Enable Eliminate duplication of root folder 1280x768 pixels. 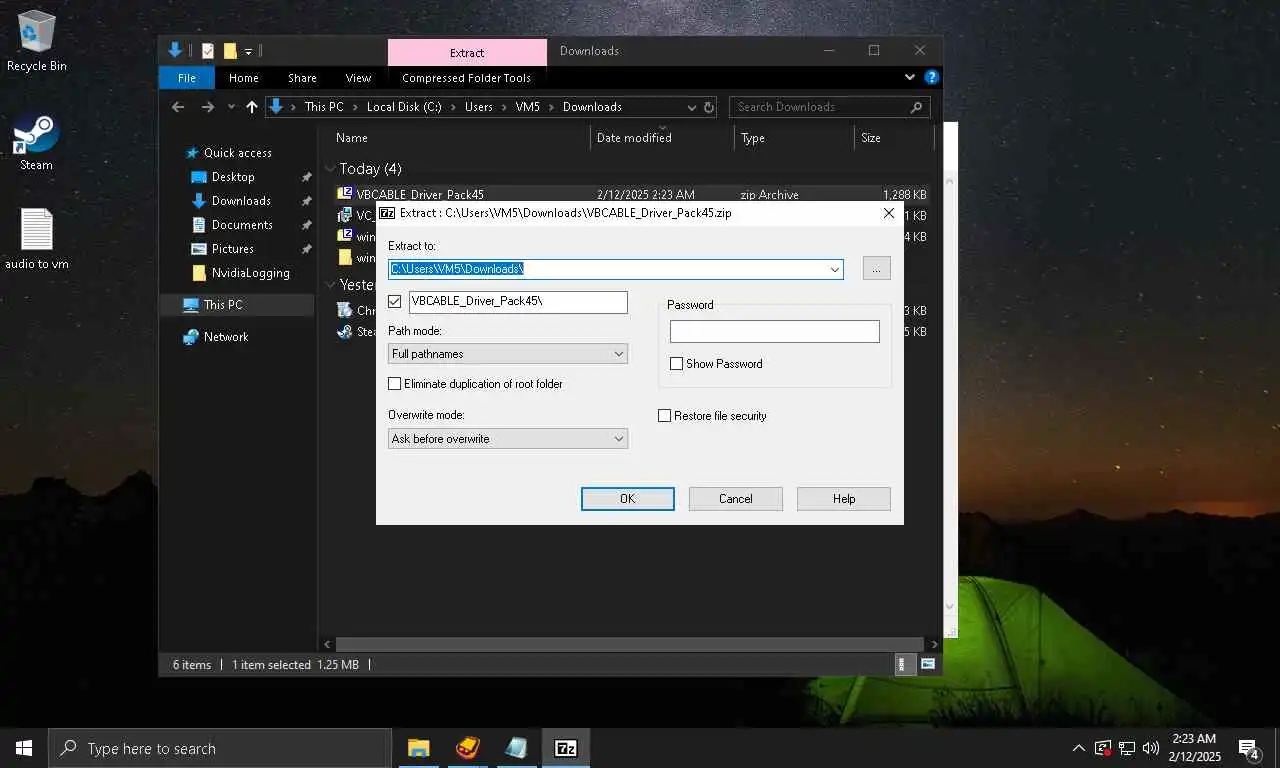tap(394, 384)
